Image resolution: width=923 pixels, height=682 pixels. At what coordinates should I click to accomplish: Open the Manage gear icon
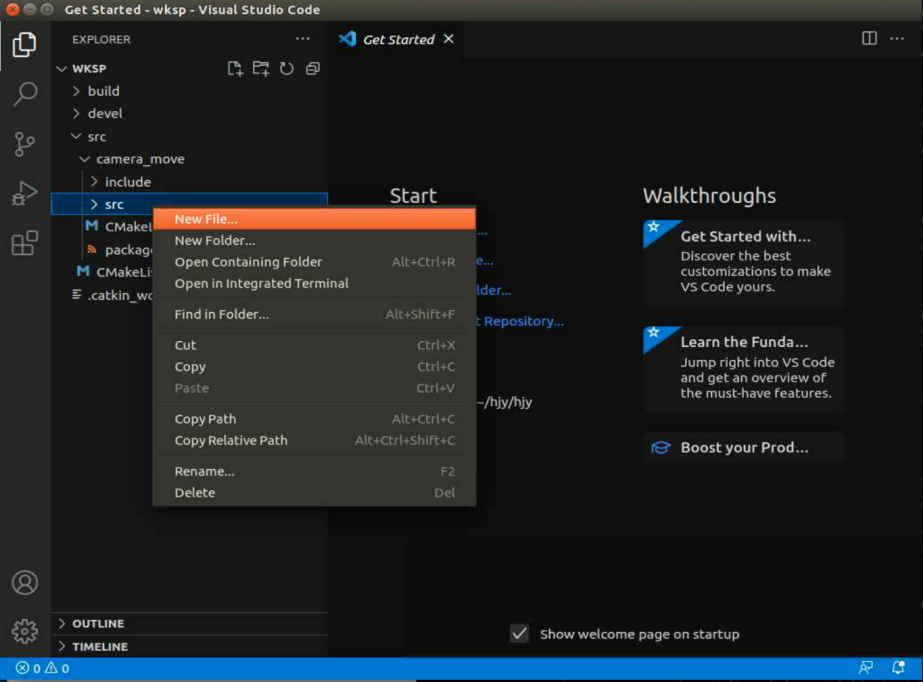pyautogui.click(x=25, y=631)
